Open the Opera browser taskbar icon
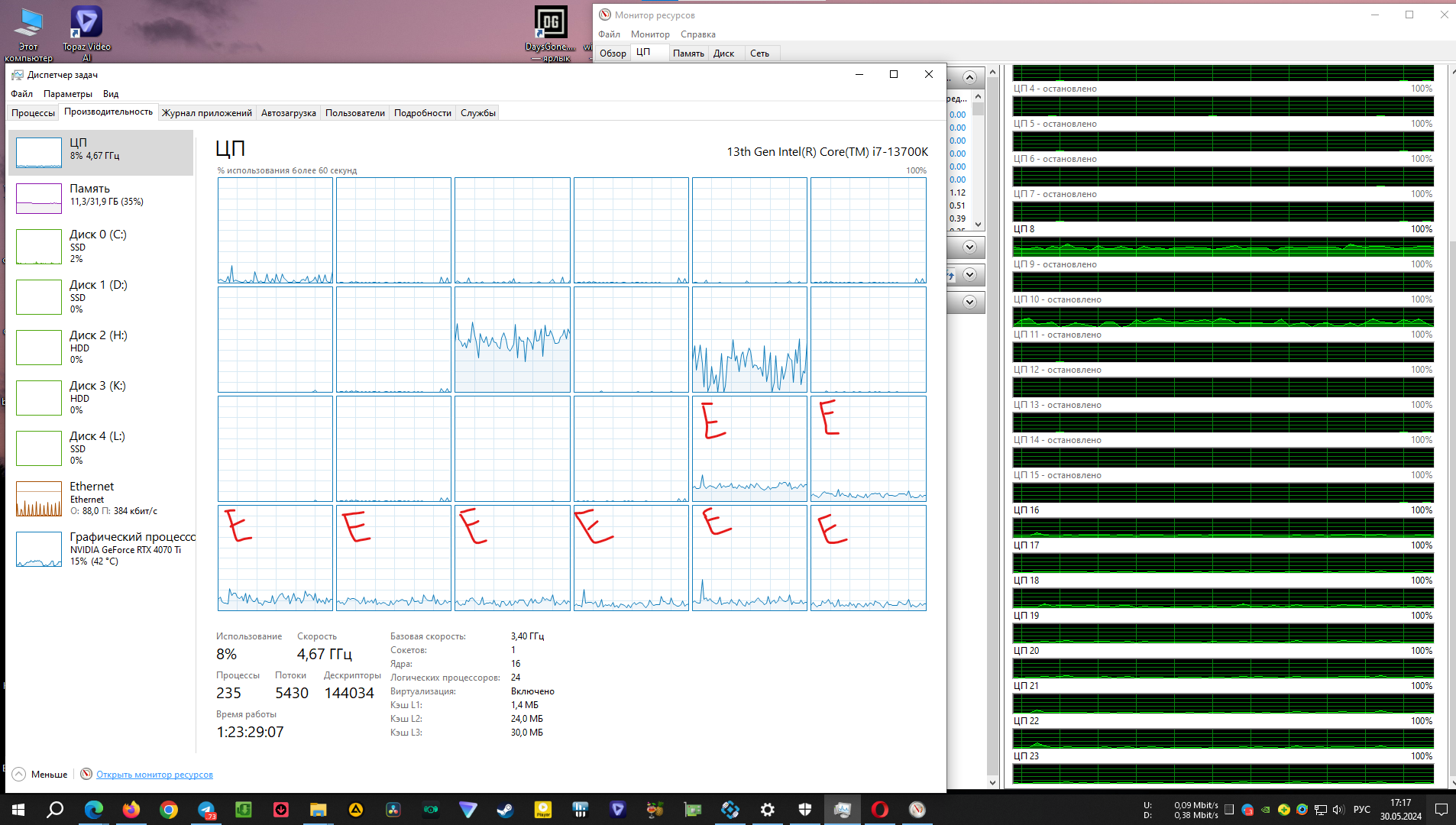1456x825 pixels. click(880, 810)
